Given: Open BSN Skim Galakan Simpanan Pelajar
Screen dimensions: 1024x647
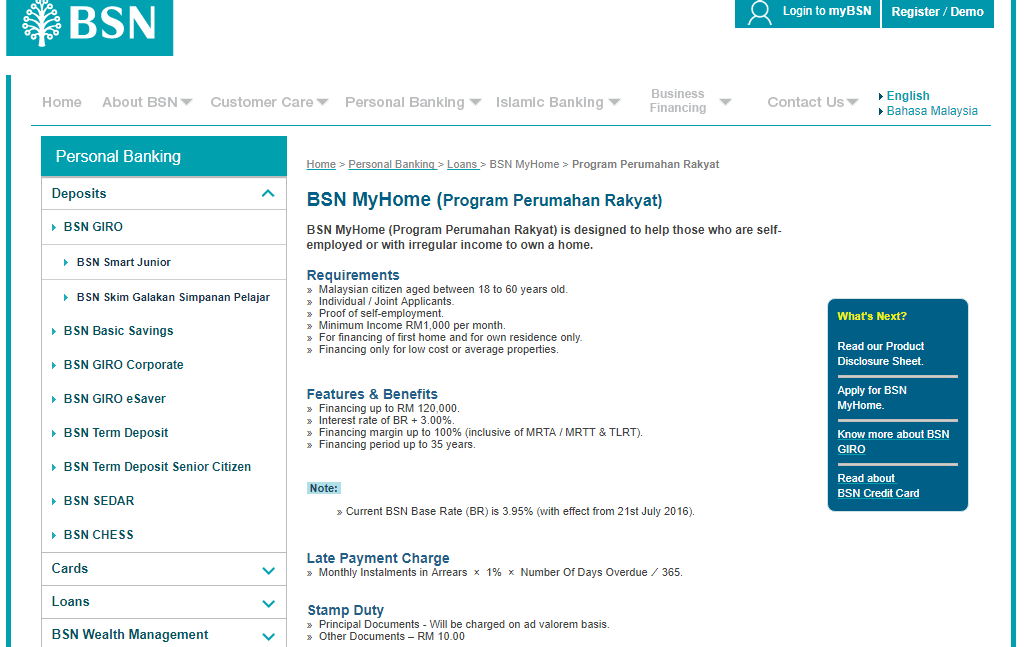Looking at the screenshot, I should click(x=173, y=298).
